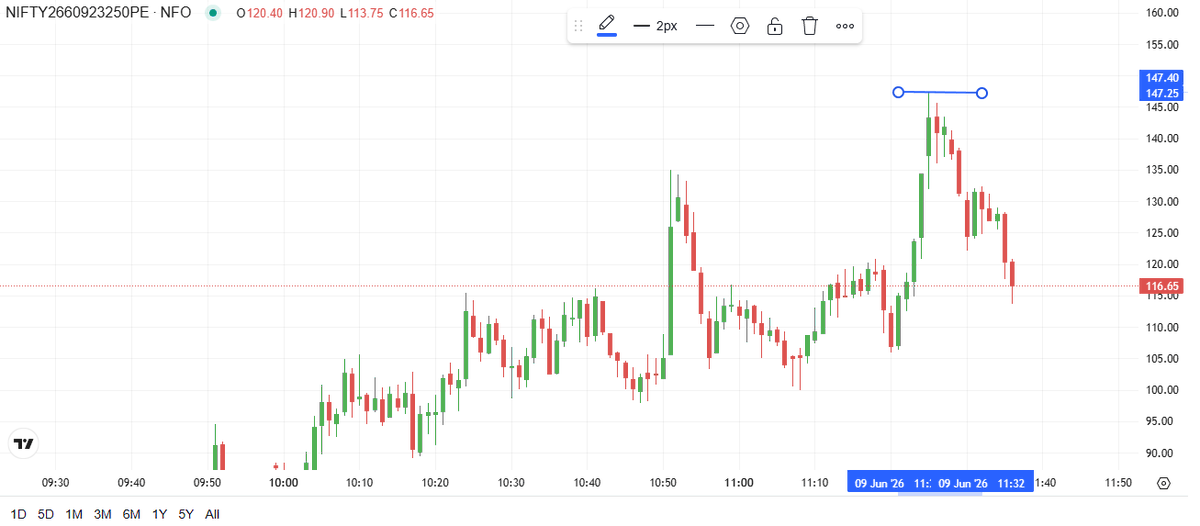Click the L113.75 low value
This screenshot has width=1200, height=526.
click(x=361, y=13)
